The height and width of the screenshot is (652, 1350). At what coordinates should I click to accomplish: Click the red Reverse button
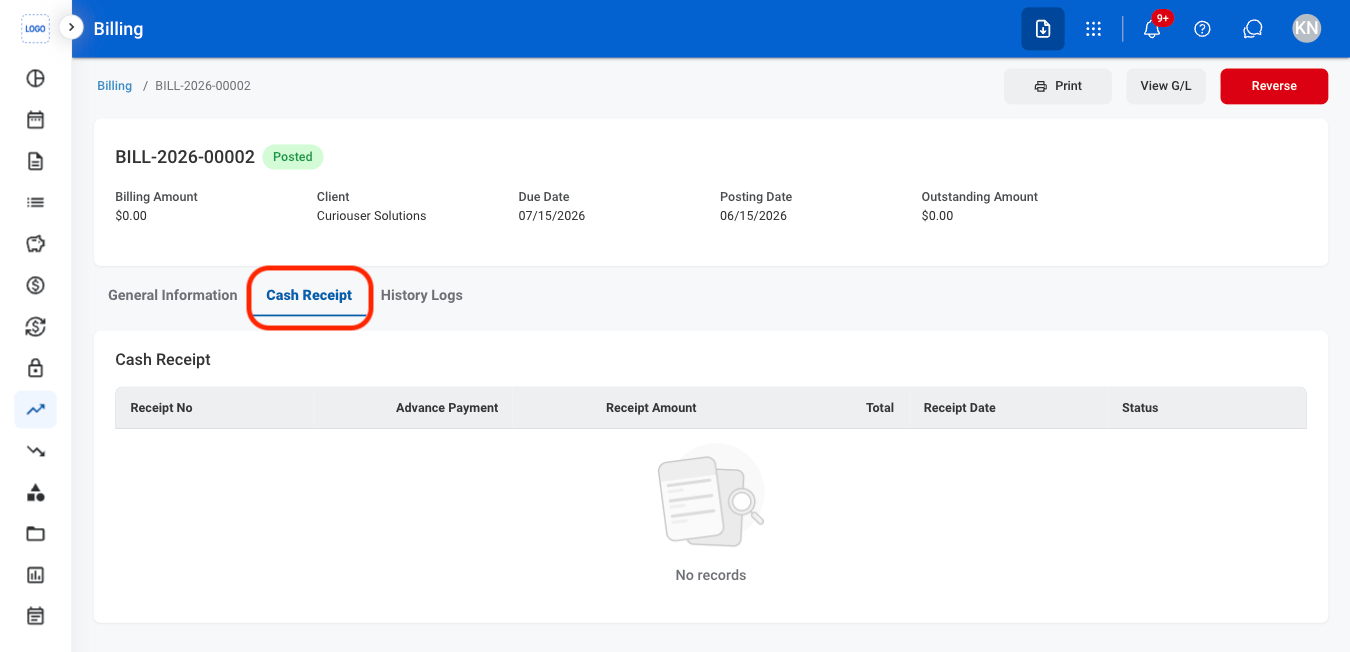click(1274, 86)
